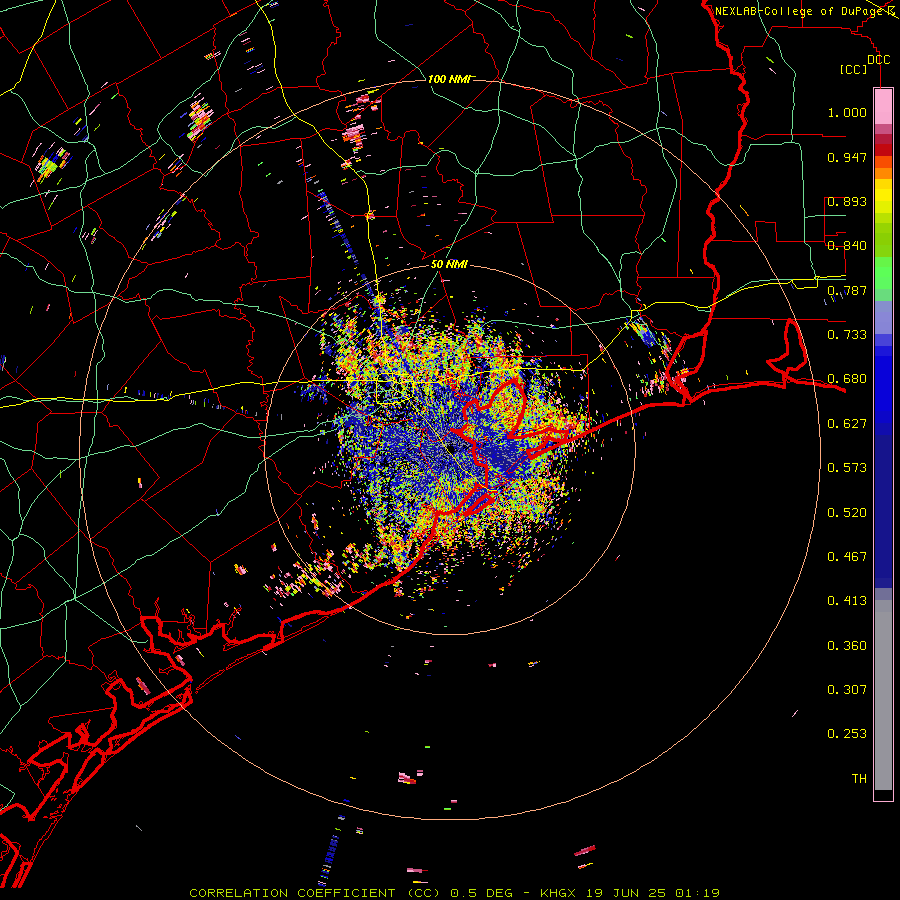Screen dimensions: 900x900
Task: Click the 1.000 value on the color scale
Action: pyautogui.click(x=847, y=112)
